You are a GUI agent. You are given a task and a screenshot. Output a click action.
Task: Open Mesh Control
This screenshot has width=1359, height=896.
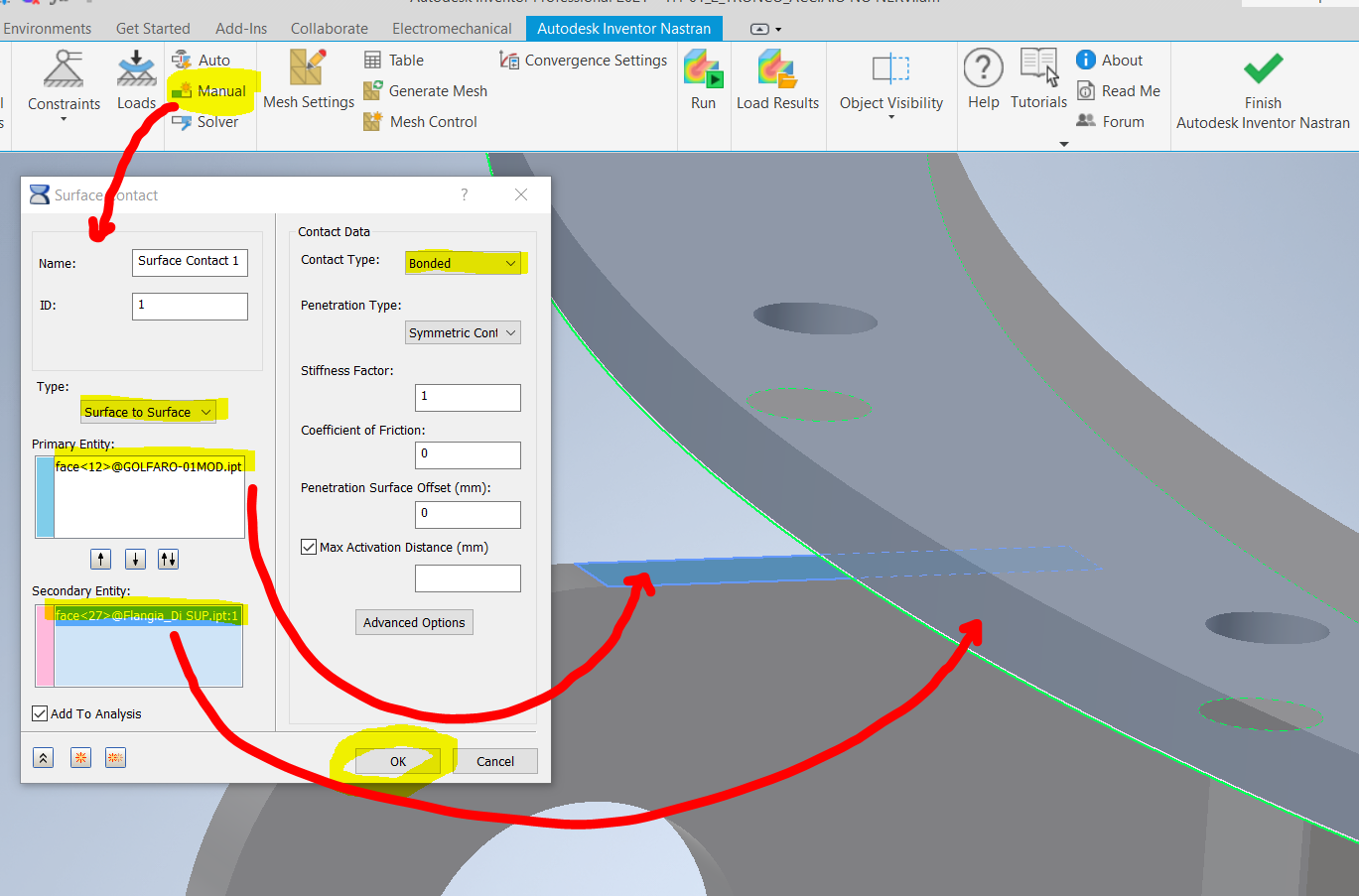[x=421, y=122]
